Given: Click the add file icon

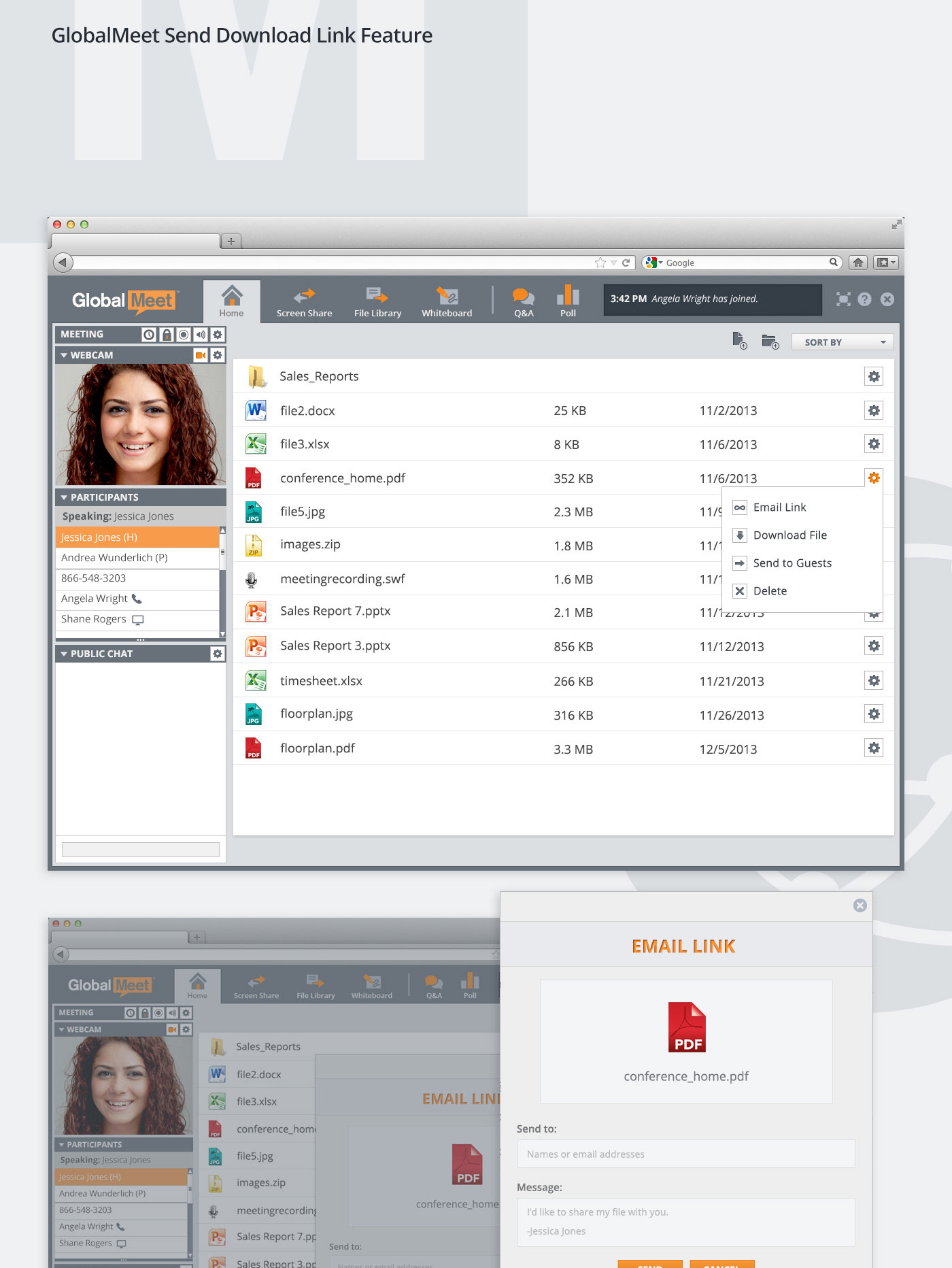Looking at the screenshot, I should pyautogui.click(x=739, y=341).
